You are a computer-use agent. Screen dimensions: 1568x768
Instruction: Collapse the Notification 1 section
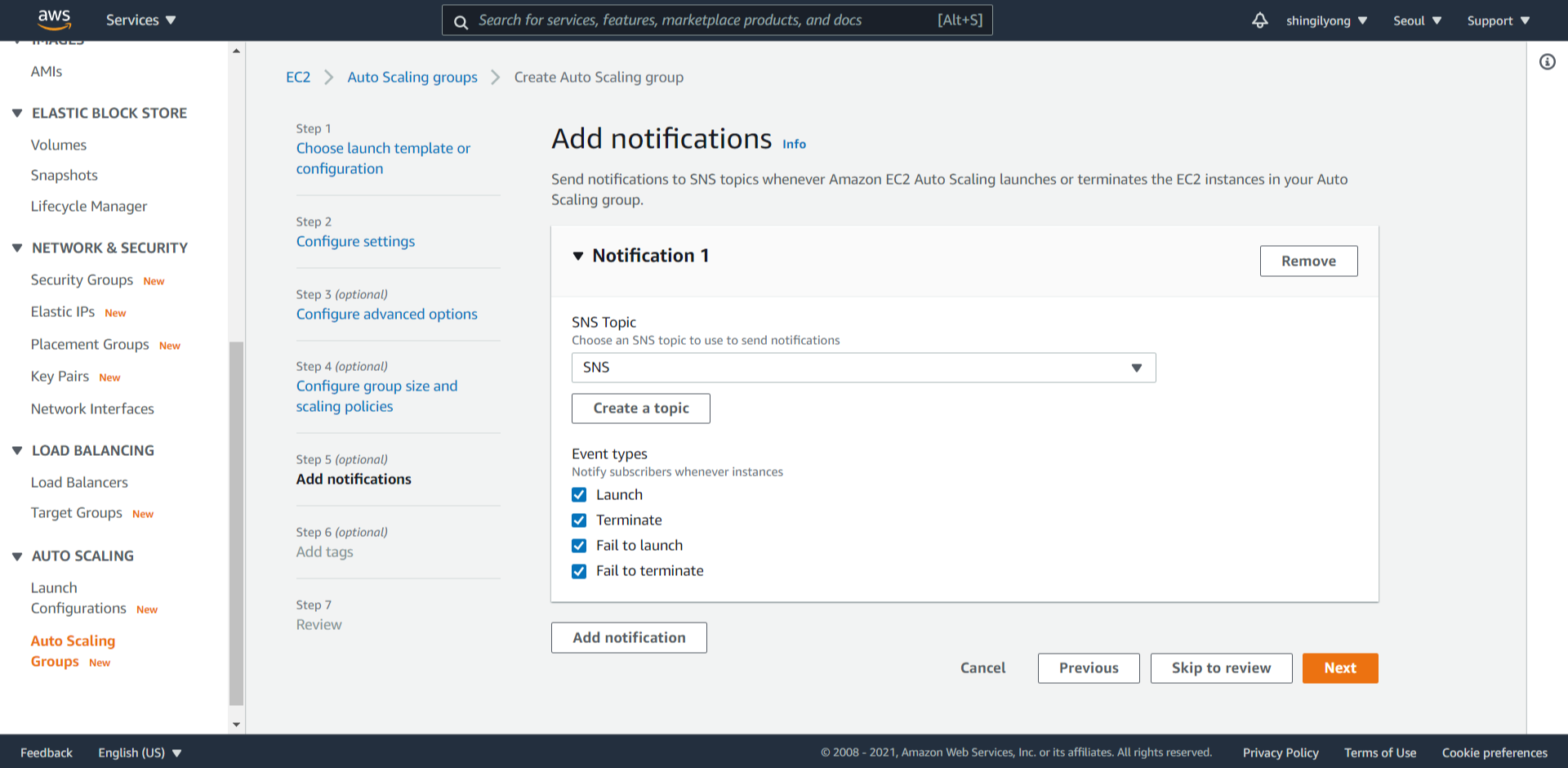pyautogui.click(x=578, y=256)
